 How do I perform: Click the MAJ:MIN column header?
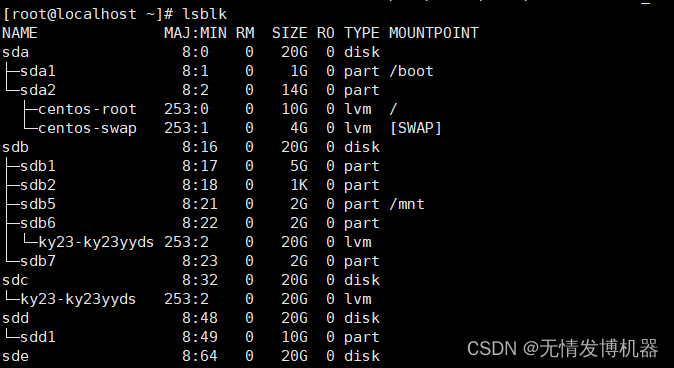click(x=195, y=33)
